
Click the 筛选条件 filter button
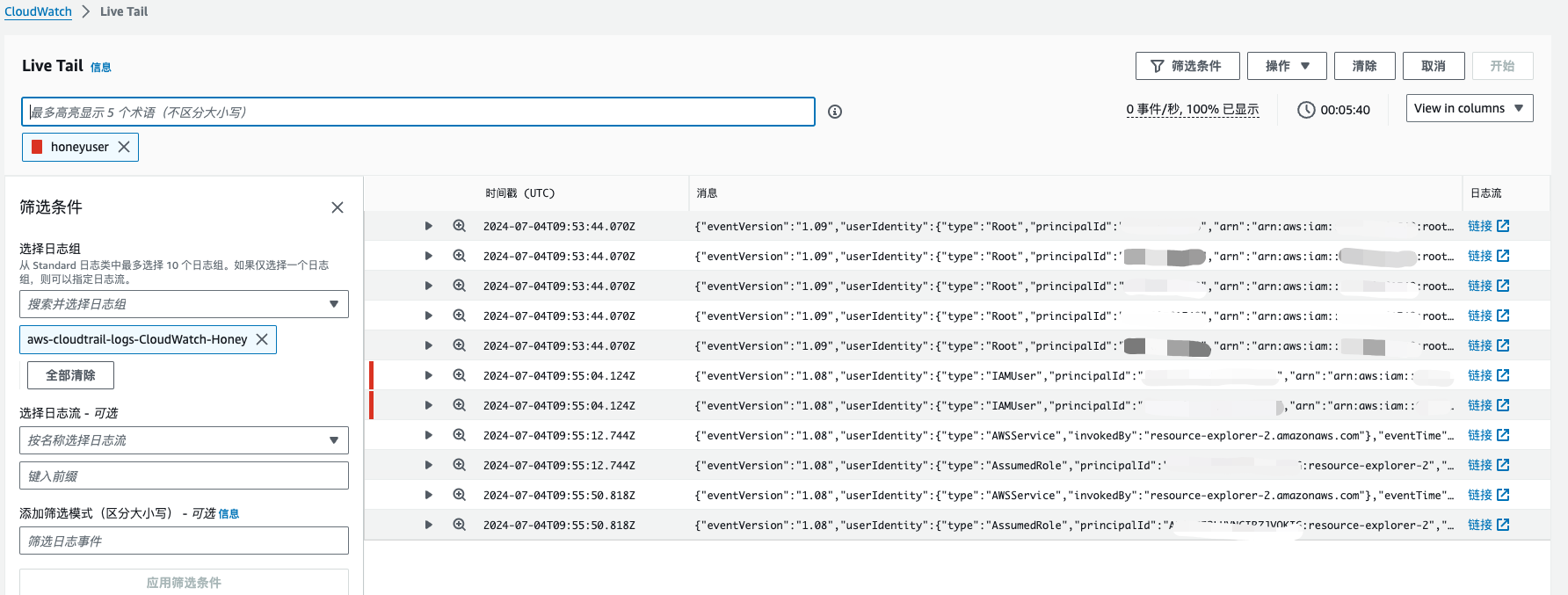[1187, 66]
